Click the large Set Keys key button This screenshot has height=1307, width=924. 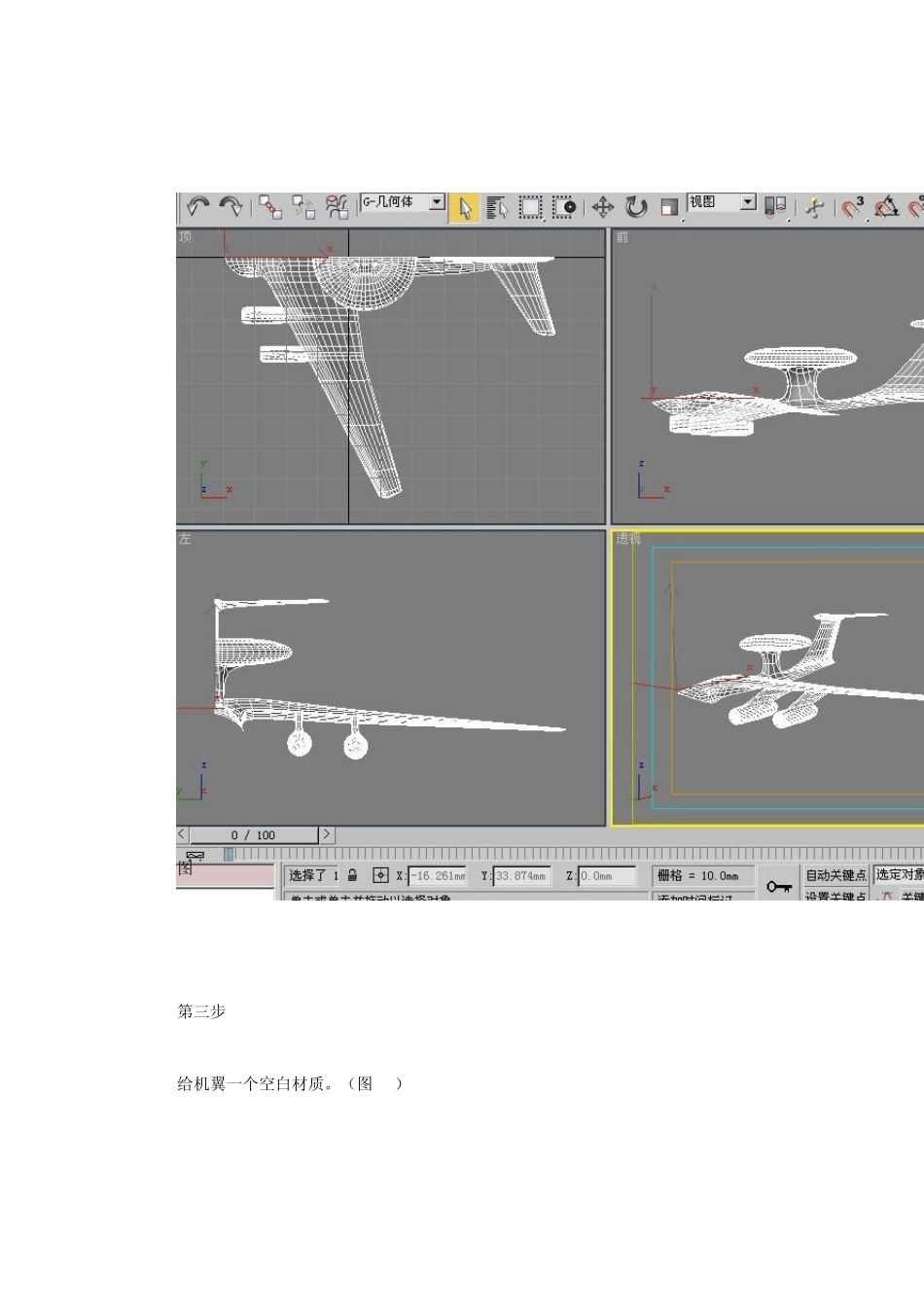778,886
